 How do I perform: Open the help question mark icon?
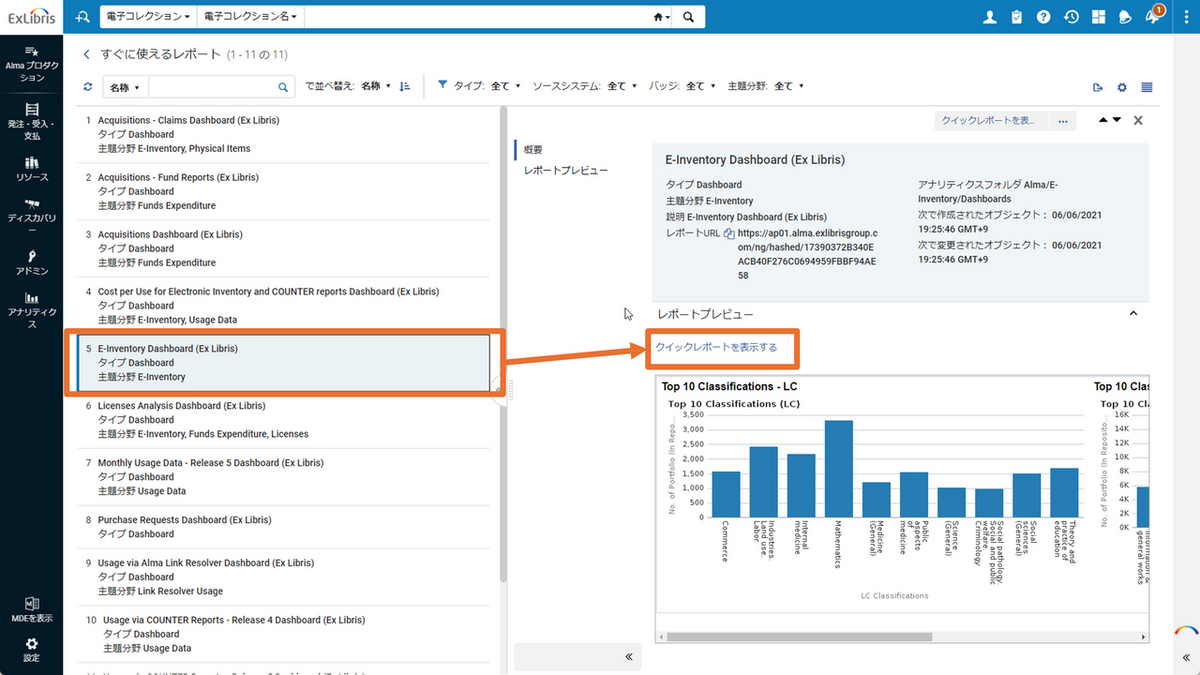pos(1044,17)
